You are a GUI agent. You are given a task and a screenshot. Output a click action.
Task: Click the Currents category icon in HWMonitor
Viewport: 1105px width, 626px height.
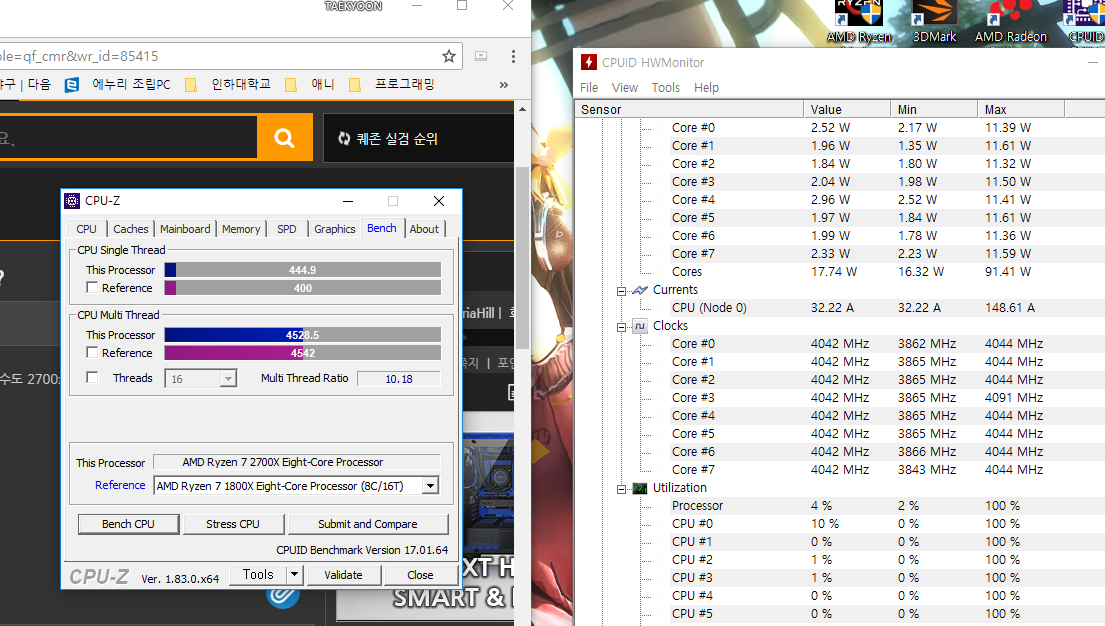click(640, 290)
